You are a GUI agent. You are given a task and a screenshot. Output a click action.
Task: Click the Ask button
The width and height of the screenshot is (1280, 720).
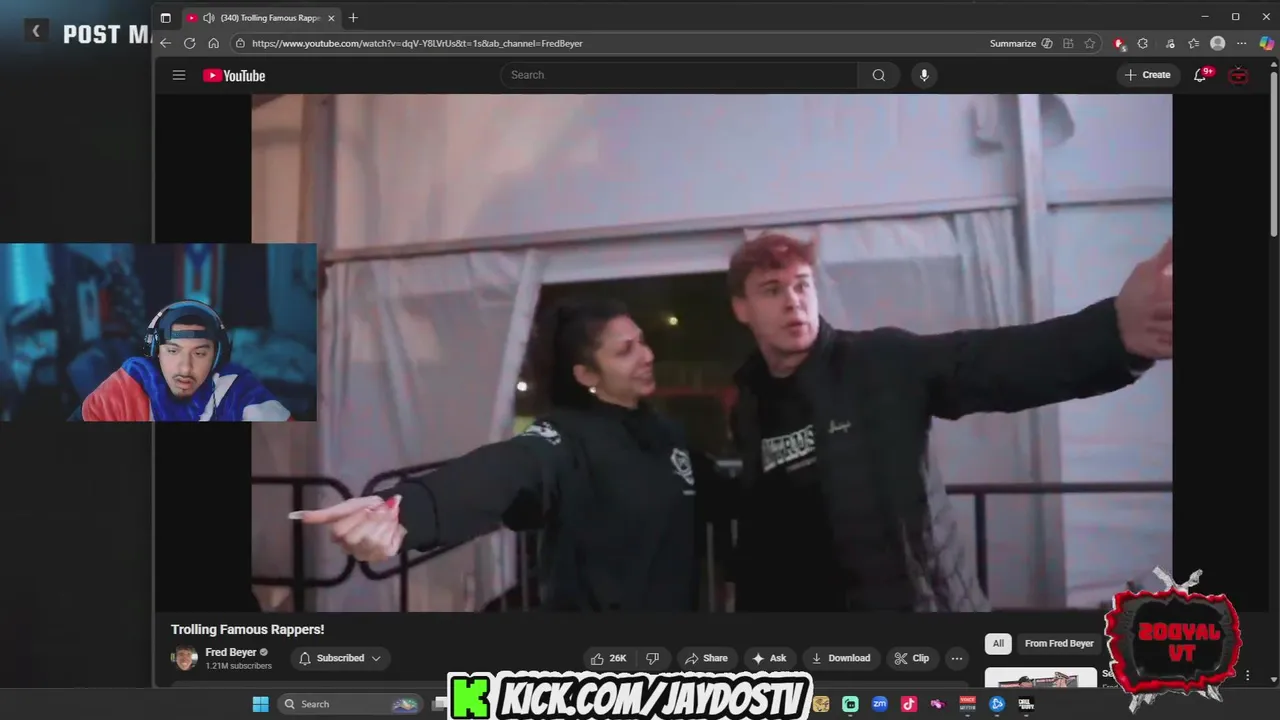769,658
